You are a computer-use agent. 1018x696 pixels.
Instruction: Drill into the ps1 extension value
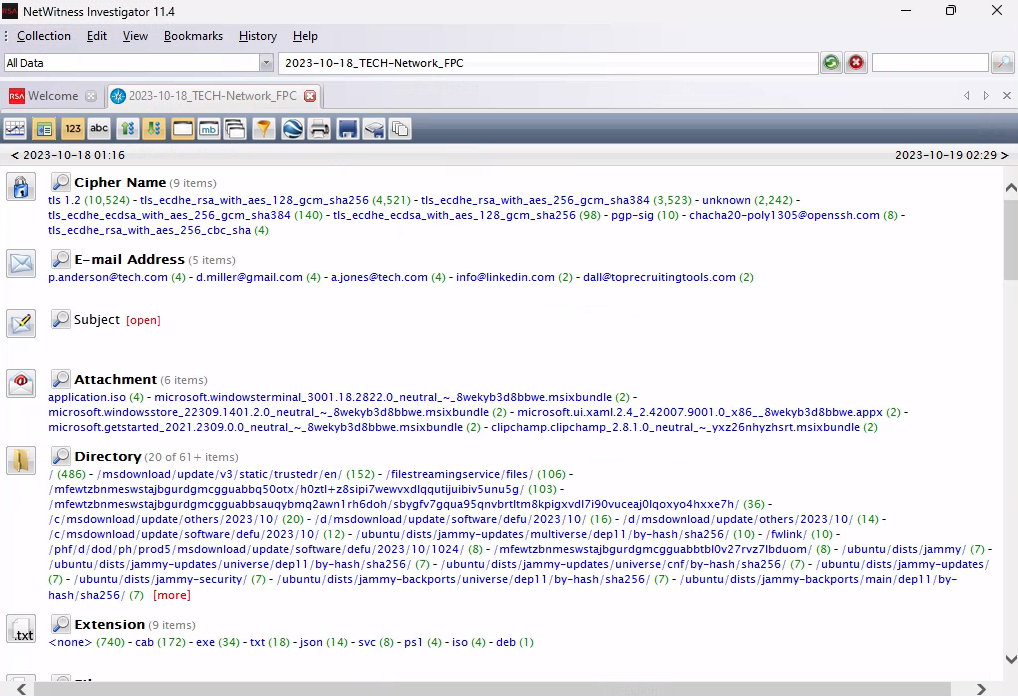pos(414,642)
